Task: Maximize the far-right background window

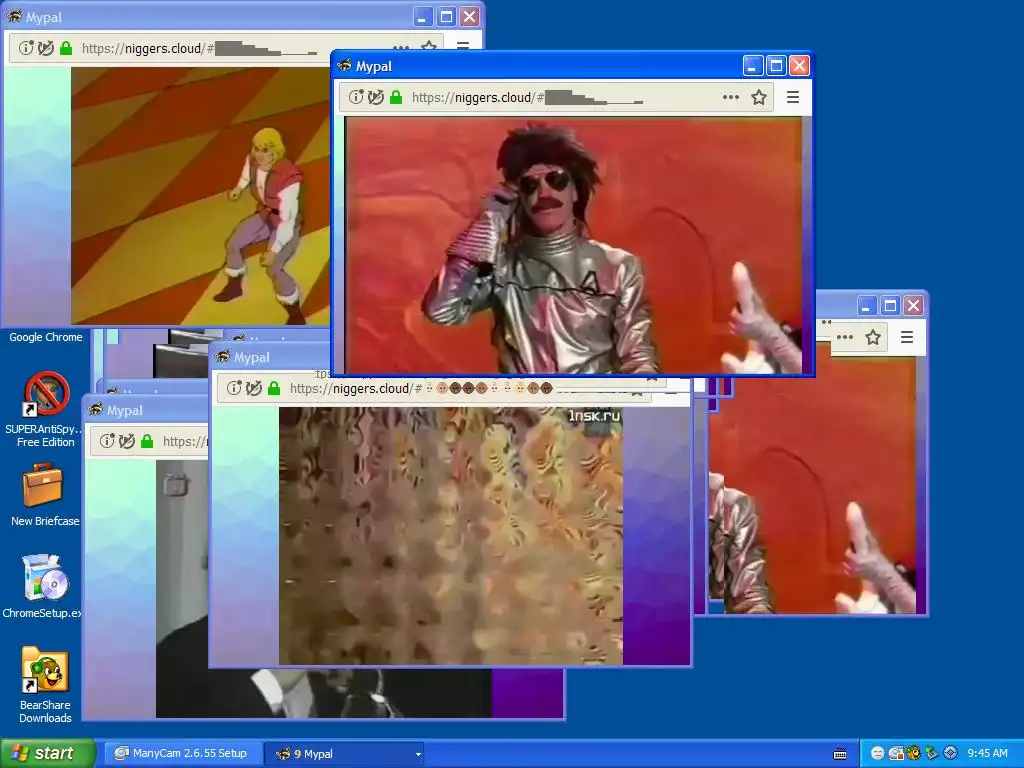Action: (890, 305)
